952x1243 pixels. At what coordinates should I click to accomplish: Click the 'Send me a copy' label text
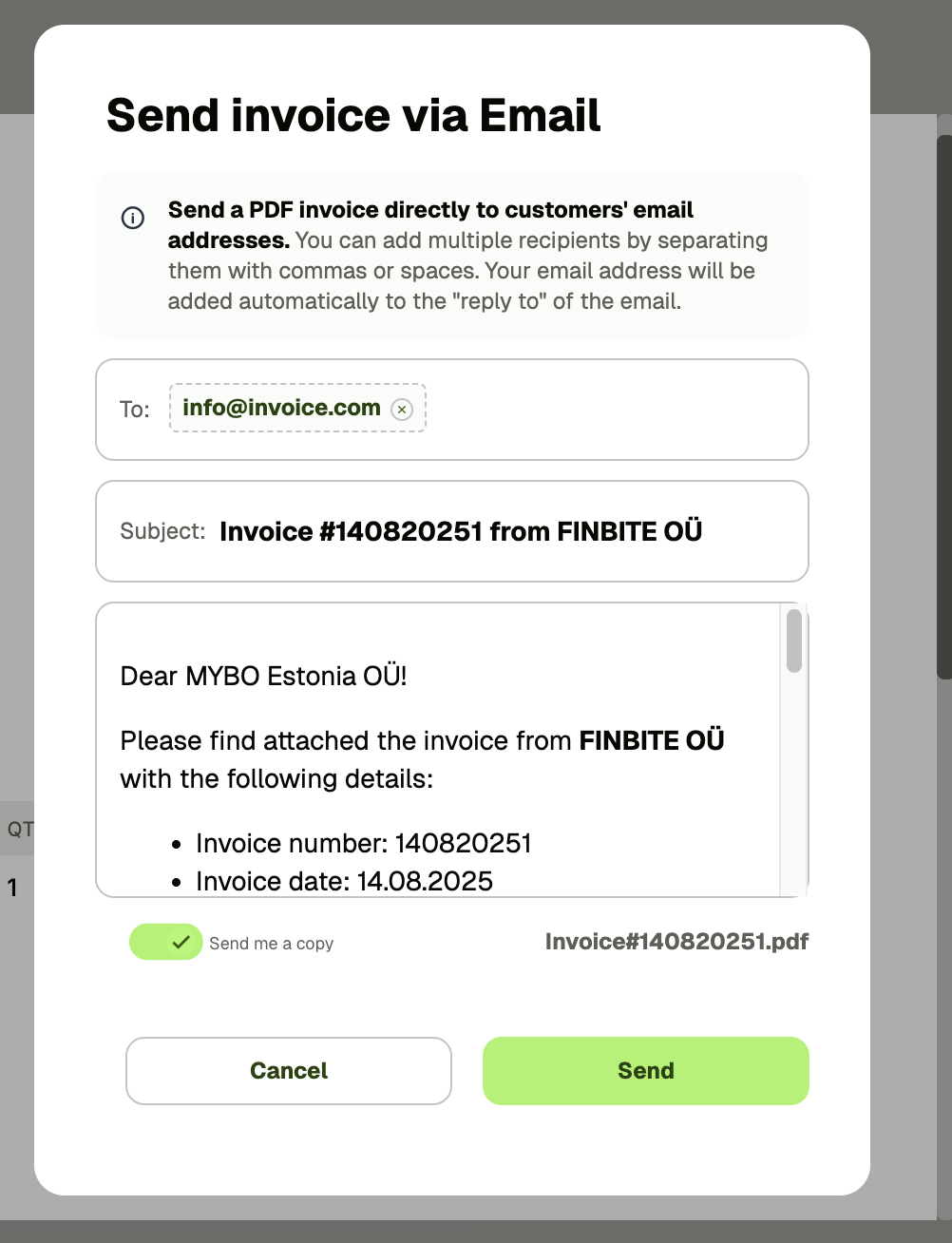(271, 944)
